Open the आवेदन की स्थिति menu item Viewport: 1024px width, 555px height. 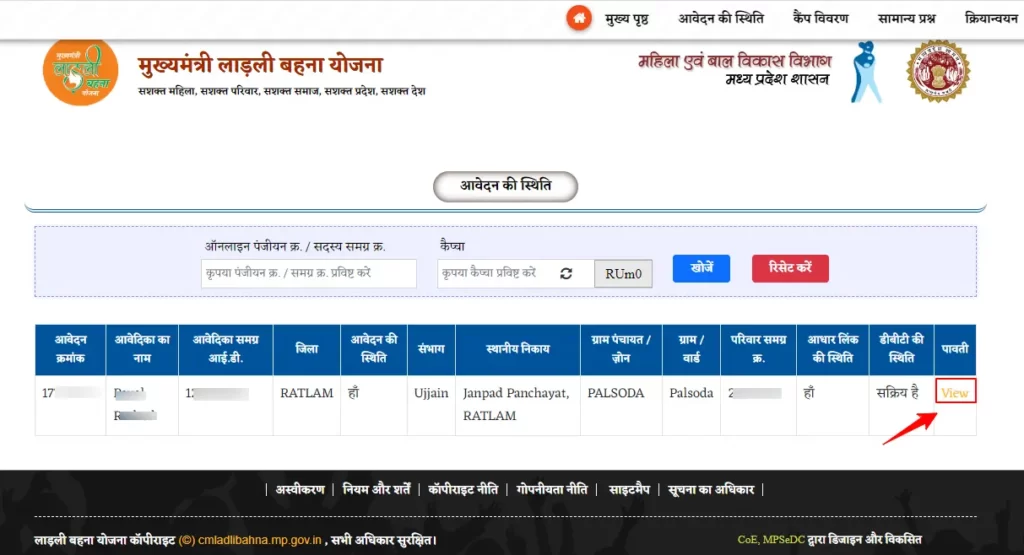720,18
